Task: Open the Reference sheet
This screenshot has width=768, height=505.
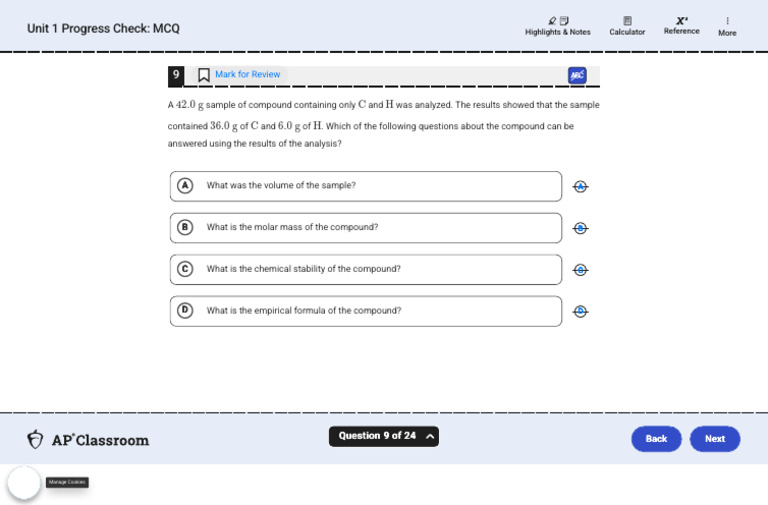Action: (x=681, y=26)
